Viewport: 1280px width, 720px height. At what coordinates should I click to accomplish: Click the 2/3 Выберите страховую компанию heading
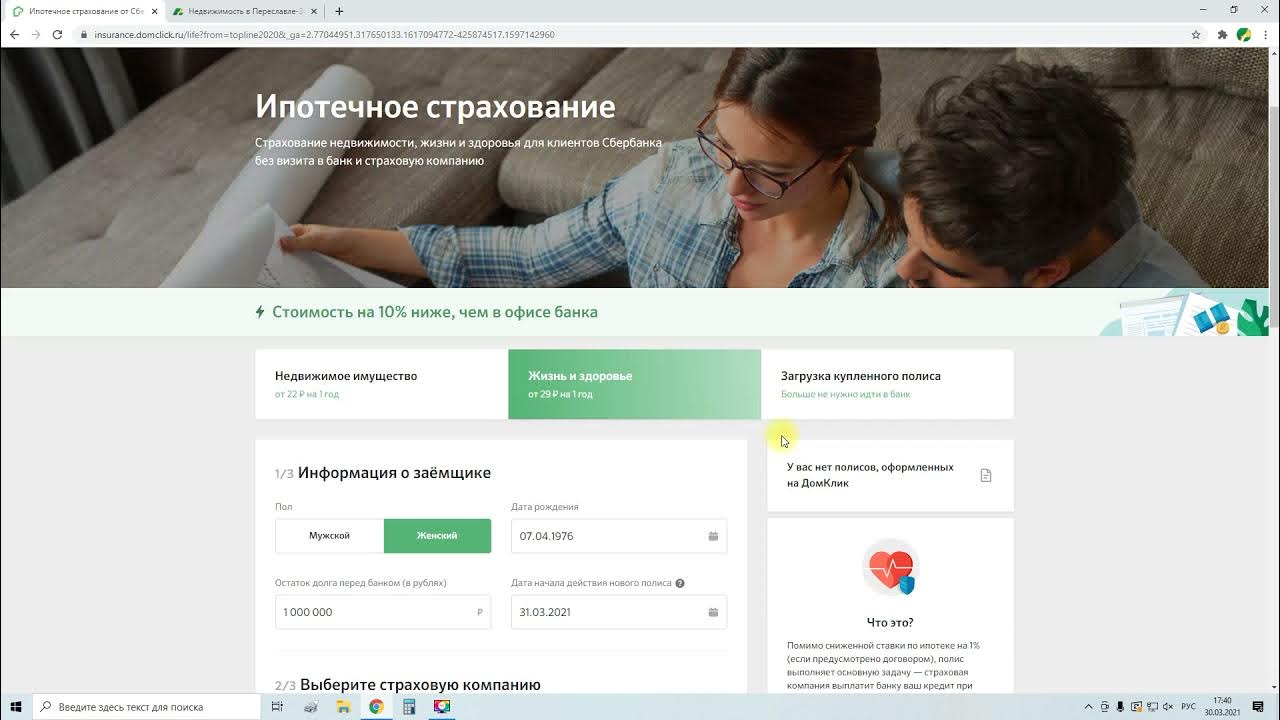(x=408, y=685)
